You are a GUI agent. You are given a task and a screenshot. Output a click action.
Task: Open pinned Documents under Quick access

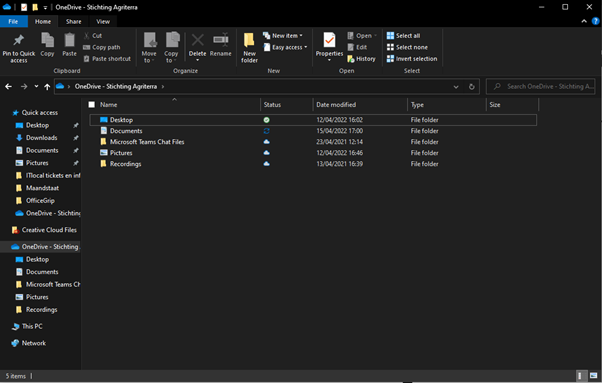click(42, 150)
